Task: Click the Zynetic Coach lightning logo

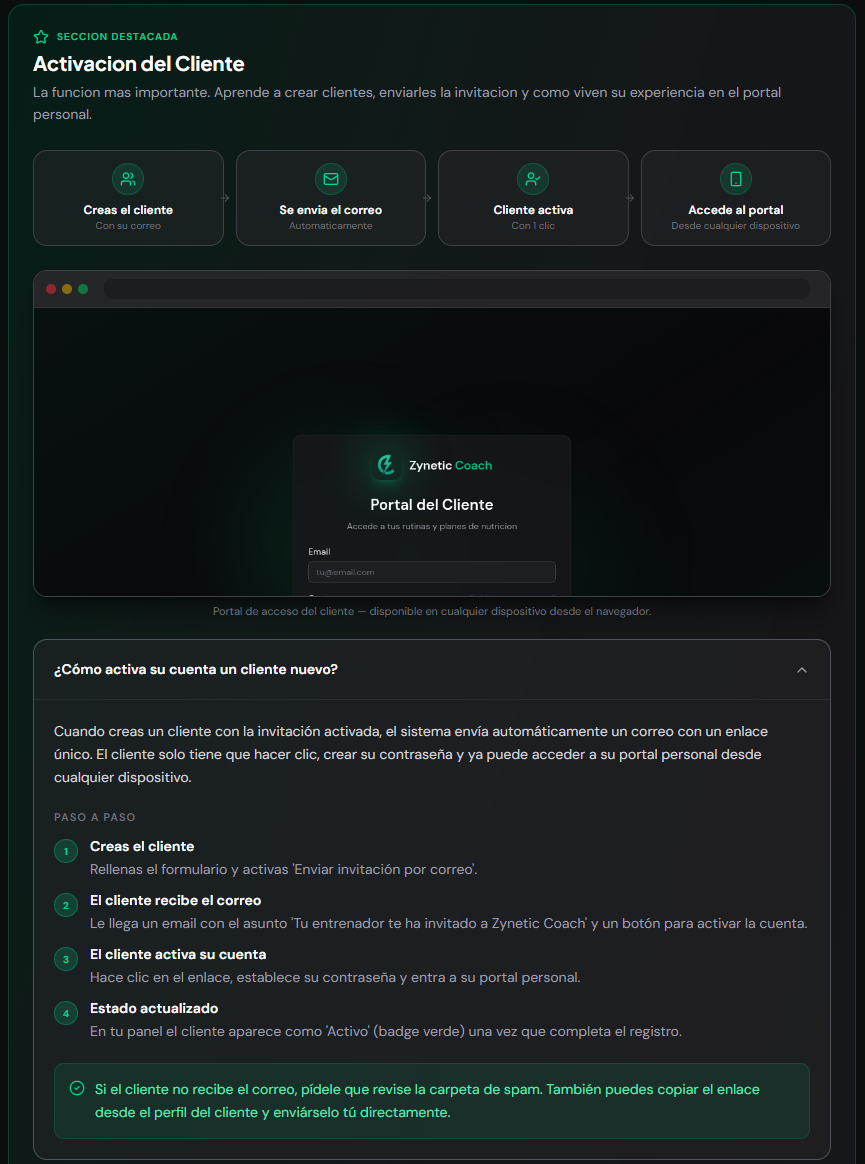Action: pyautogui.click(x=386, y=465)
